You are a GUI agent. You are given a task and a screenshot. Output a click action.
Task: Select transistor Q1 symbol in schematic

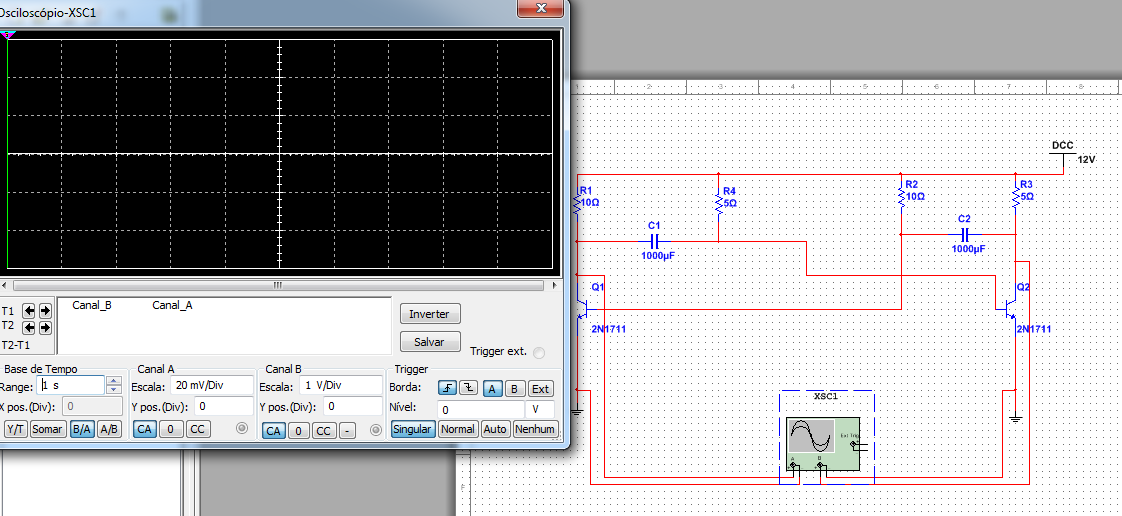click(x=587, y=309)
